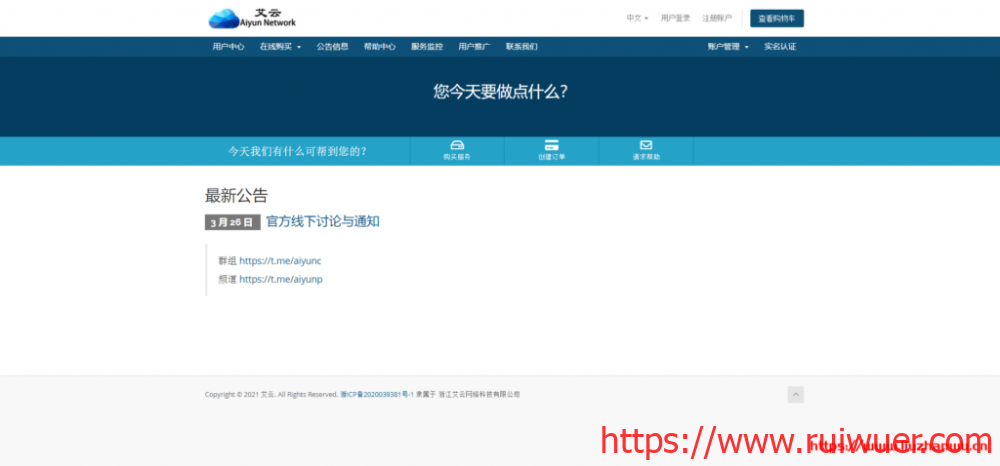Viewport: 1000px width, 466px height.
Task: Open the https://t.me/aiyunc group link
Action: (280, 261)
